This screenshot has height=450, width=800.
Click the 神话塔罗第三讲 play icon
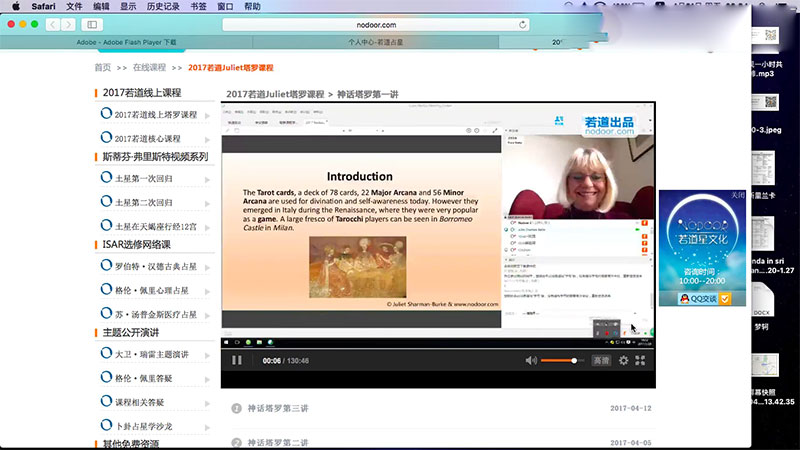pos(236,408)
